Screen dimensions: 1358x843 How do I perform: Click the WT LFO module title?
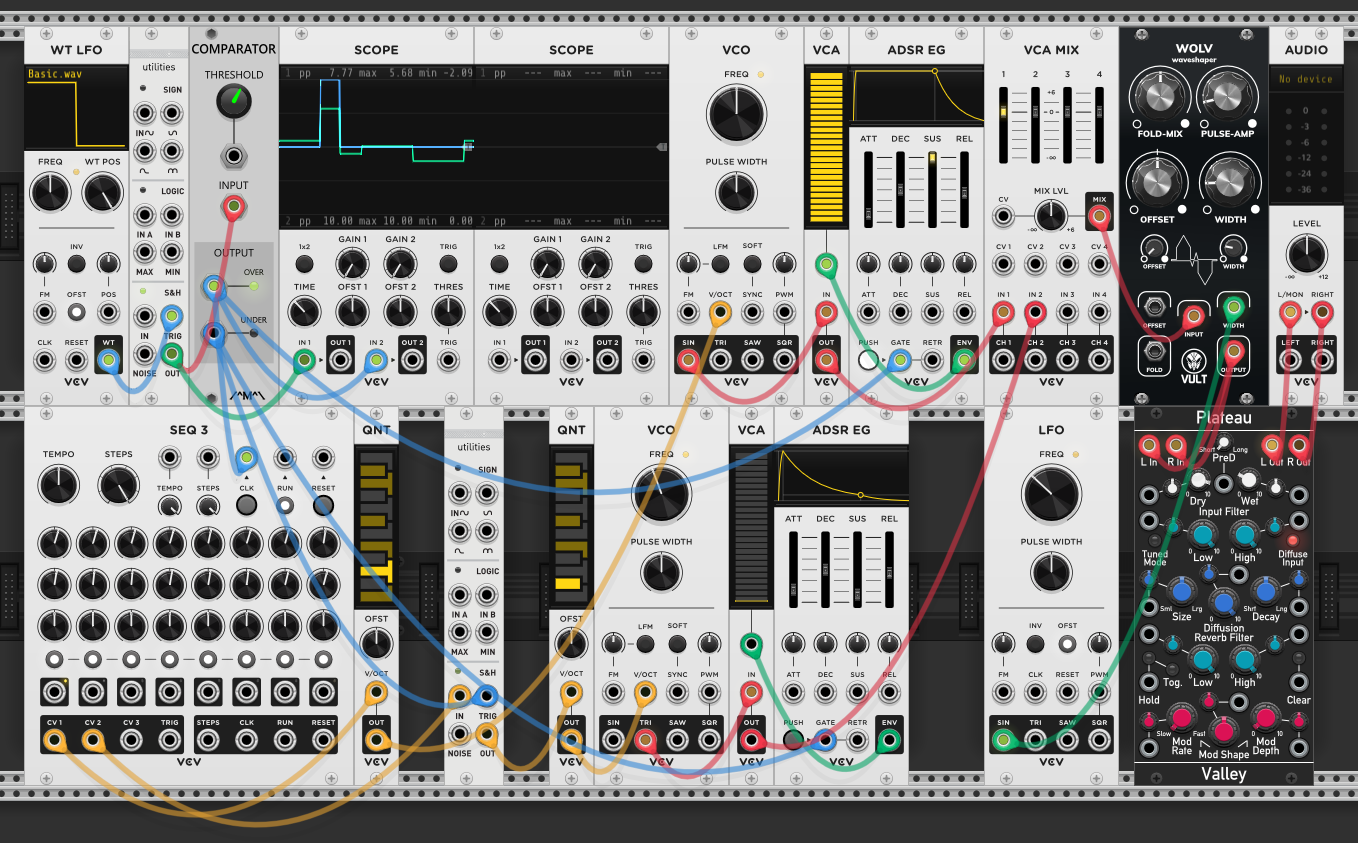tap(76, 49)
